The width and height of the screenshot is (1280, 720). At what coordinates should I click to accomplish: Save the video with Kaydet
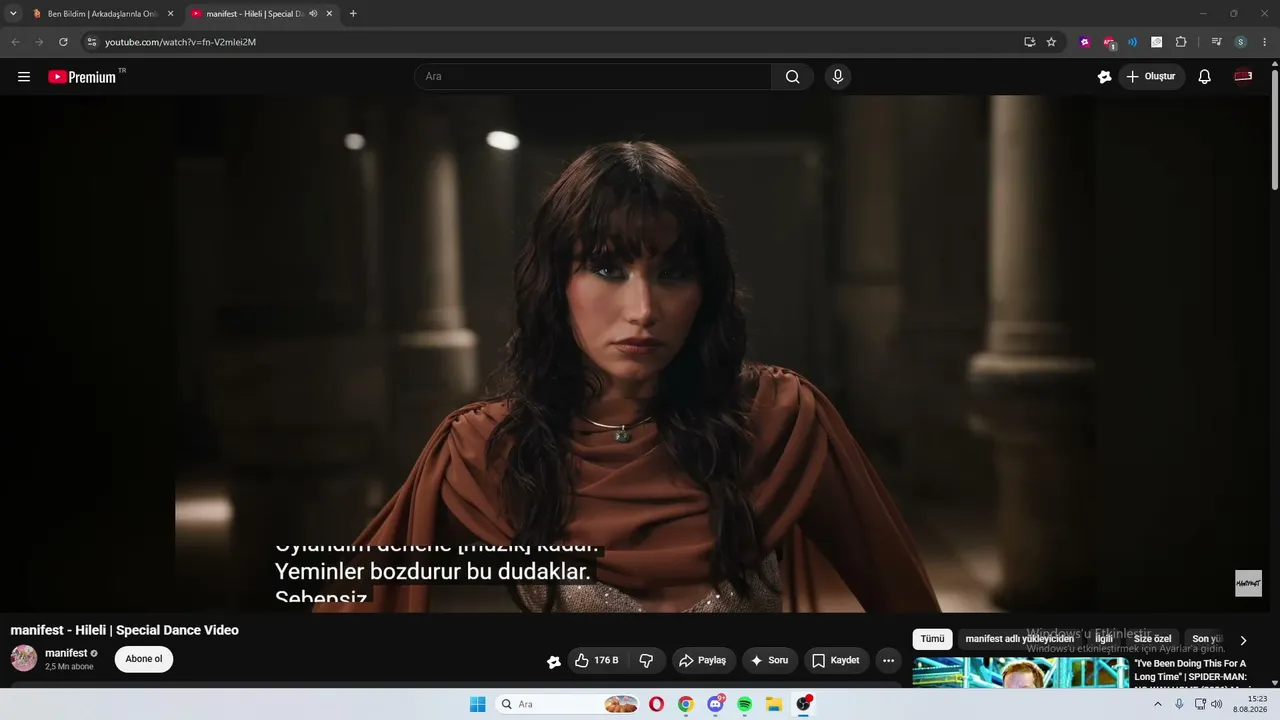point(836,661)
